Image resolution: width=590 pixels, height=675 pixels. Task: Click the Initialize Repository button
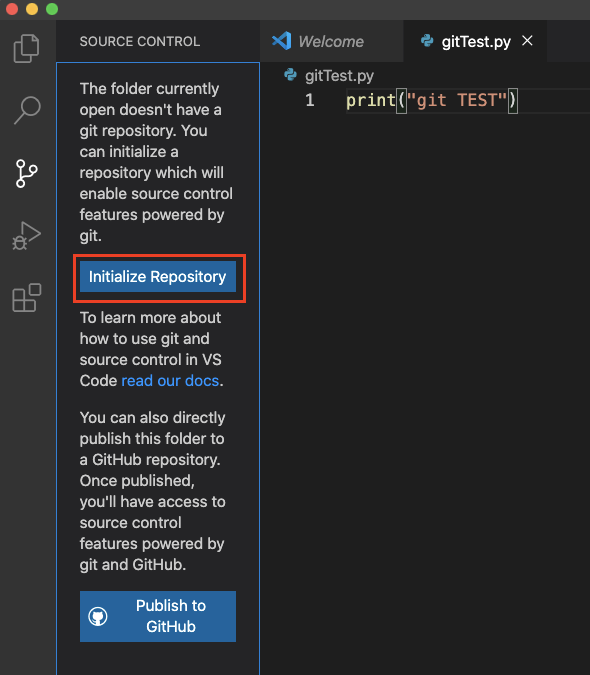158,276
